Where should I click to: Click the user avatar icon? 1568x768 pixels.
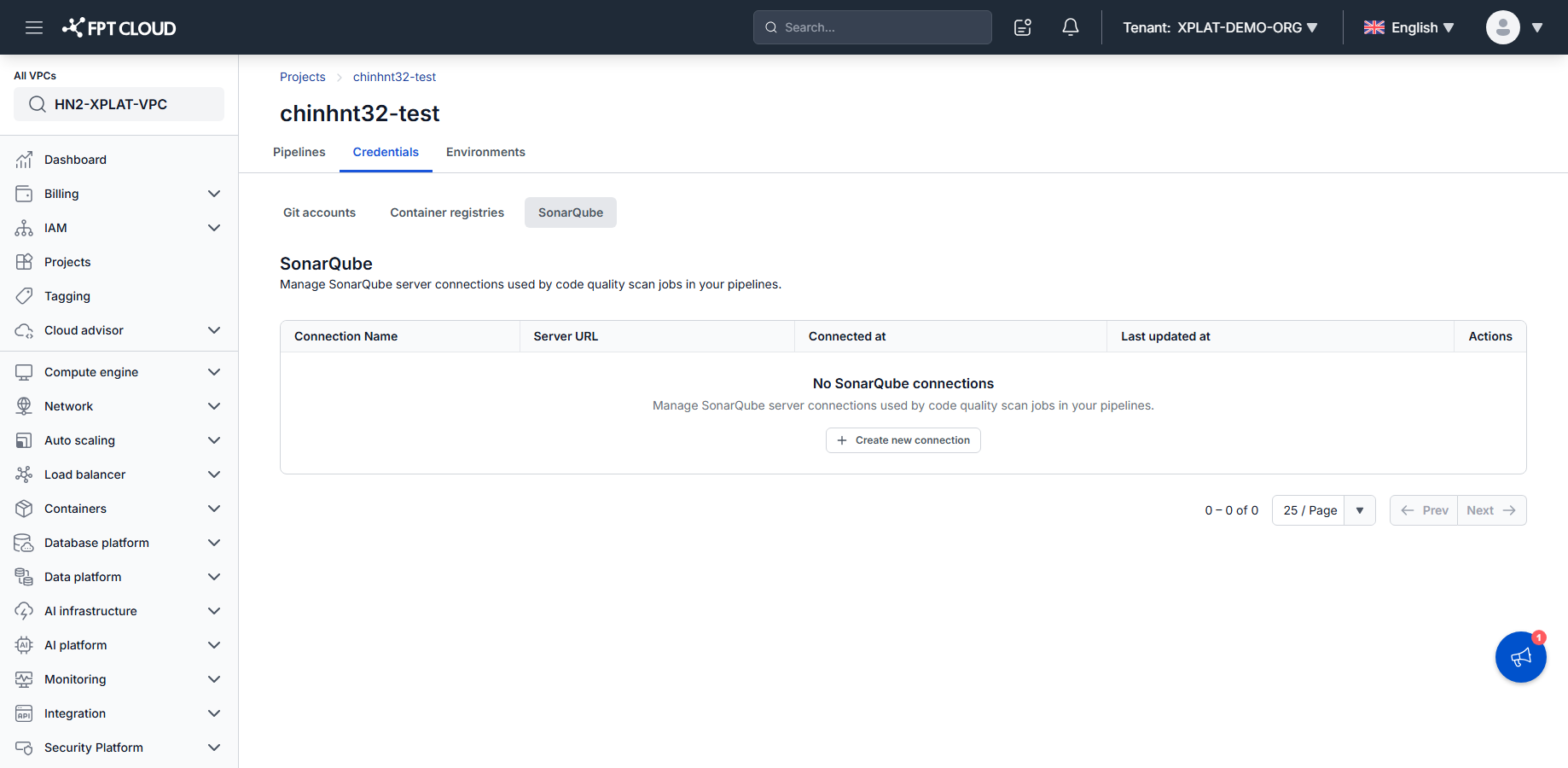(1503, 27)
